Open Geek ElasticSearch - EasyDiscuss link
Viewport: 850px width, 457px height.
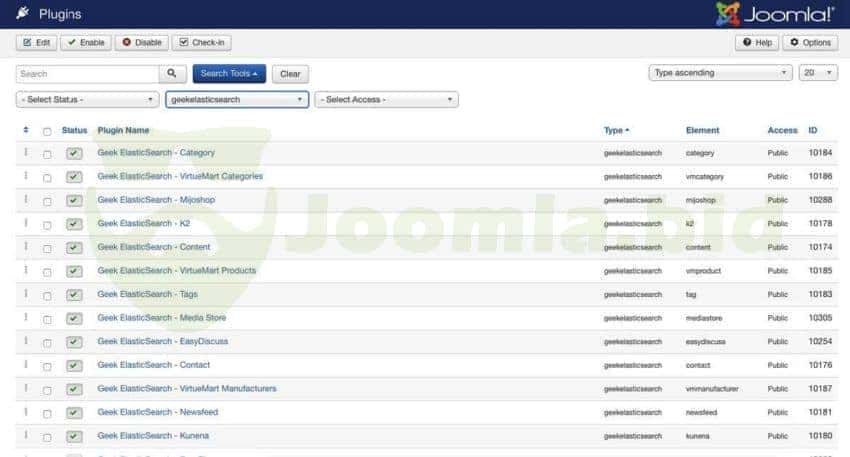coord(163,341)
